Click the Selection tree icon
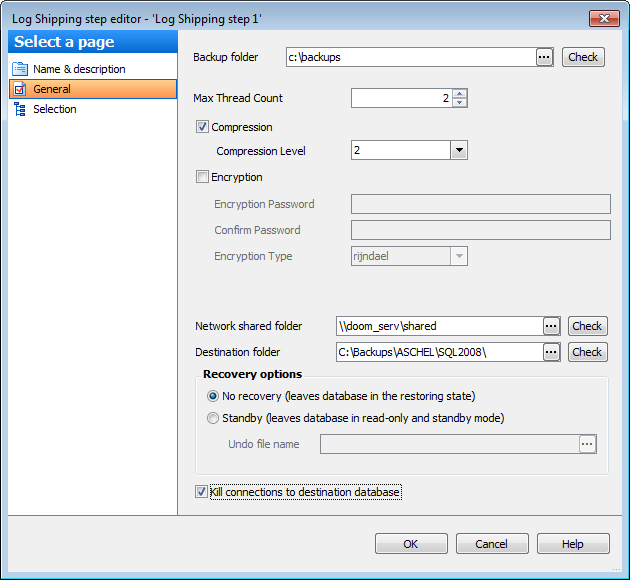This screenshot has width=630, height=580. point(20,109)
